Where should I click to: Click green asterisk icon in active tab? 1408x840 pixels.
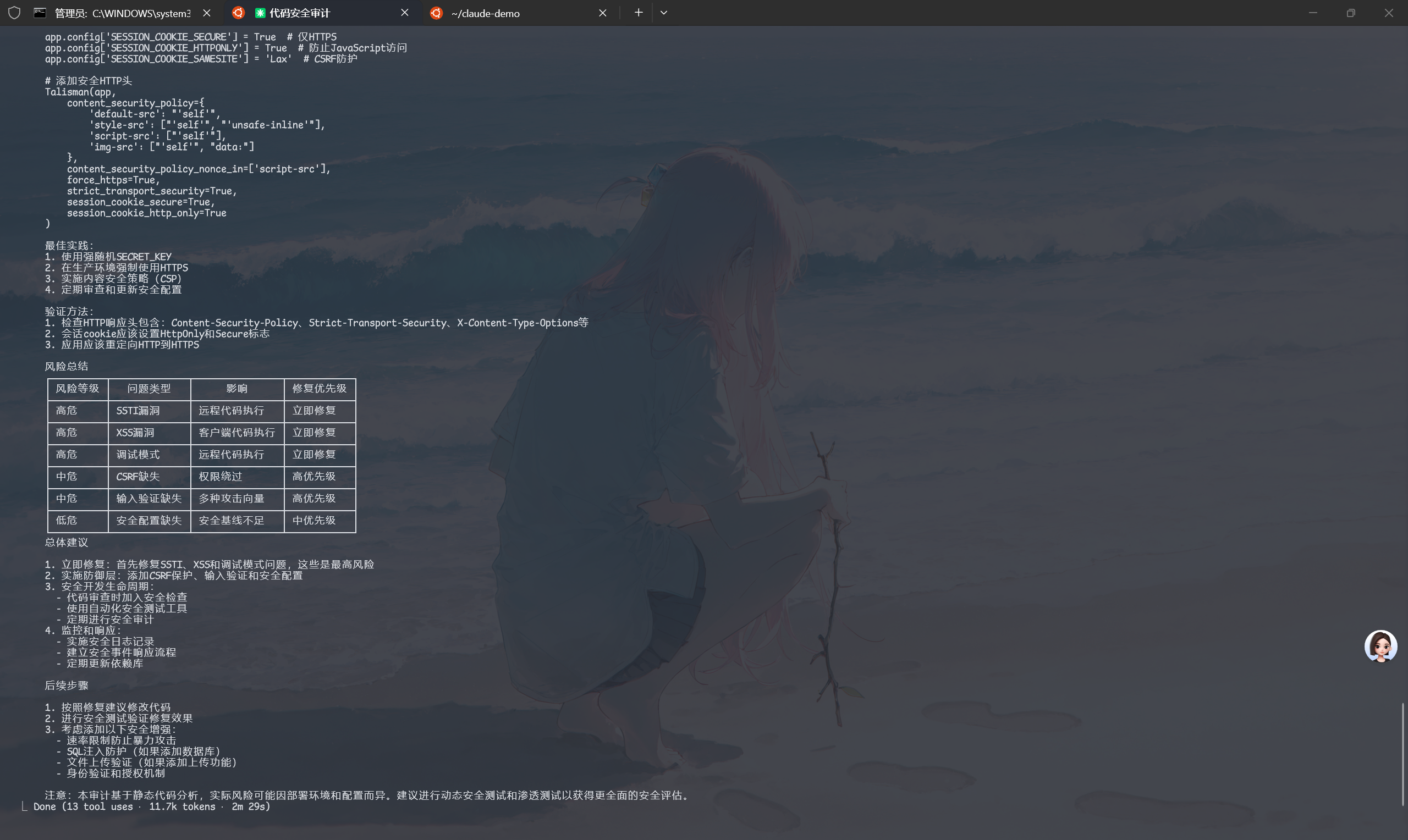click(260, 13)
